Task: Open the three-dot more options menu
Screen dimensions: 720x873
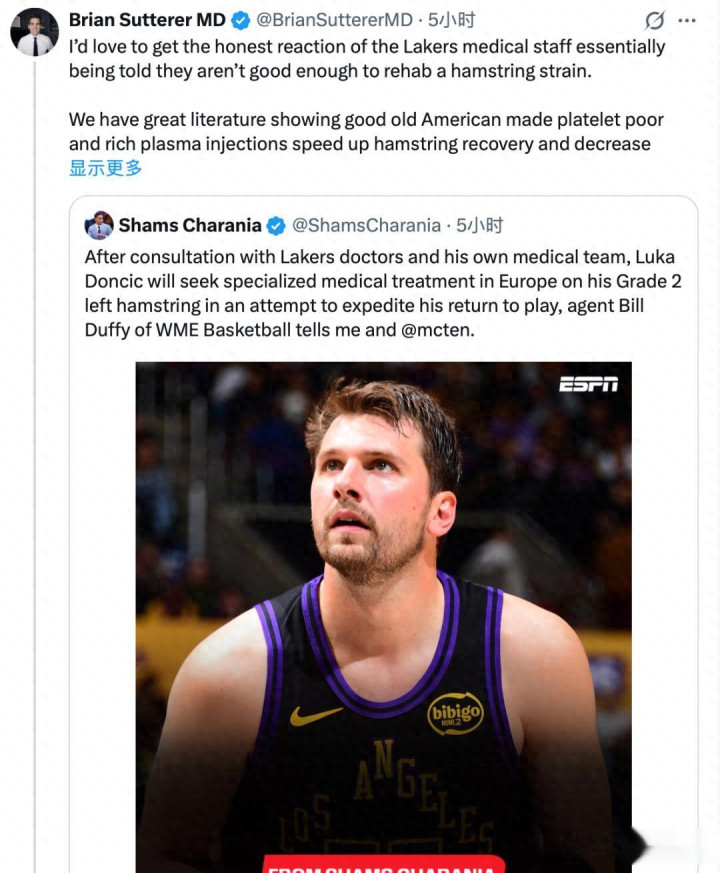Action: 686,20
